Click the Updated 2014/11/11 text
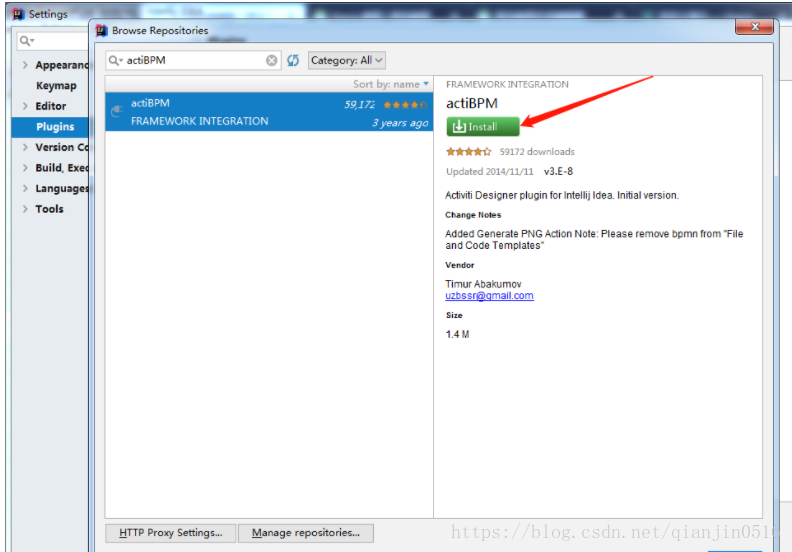Image resolution: width=792 pixels, height=552 pixels. point(489,172)
